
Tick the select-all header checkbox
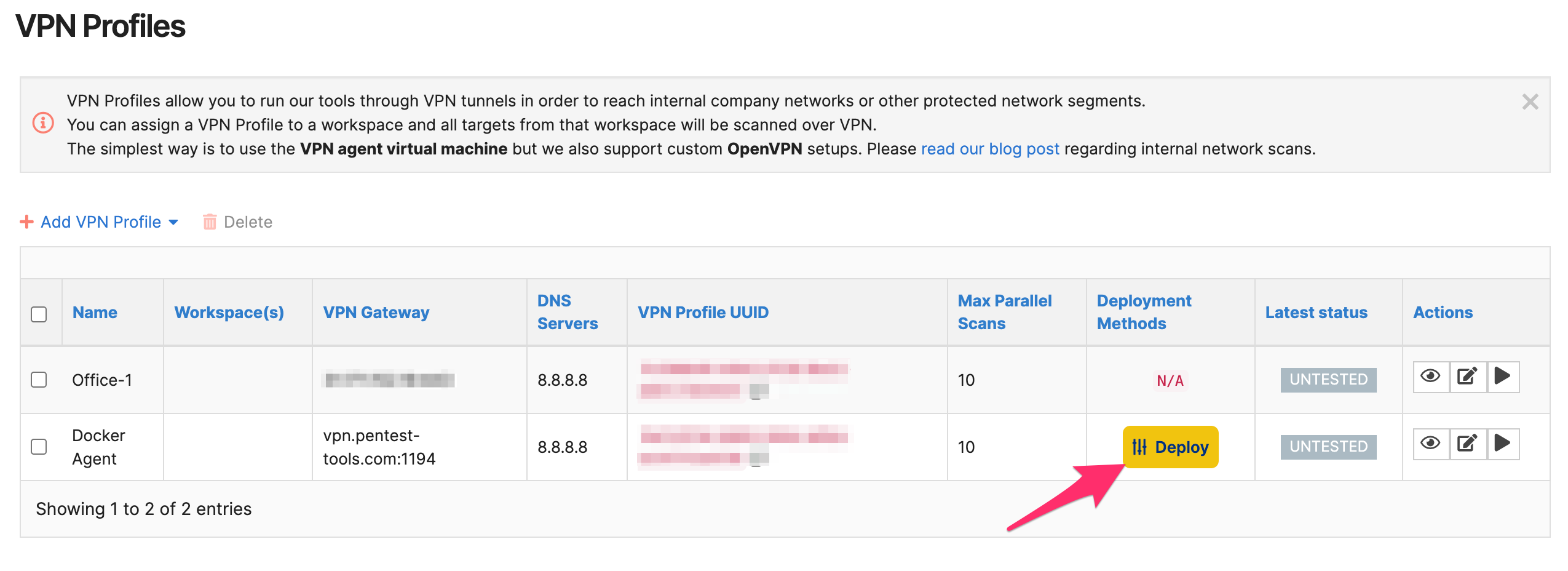pos(39,314)
